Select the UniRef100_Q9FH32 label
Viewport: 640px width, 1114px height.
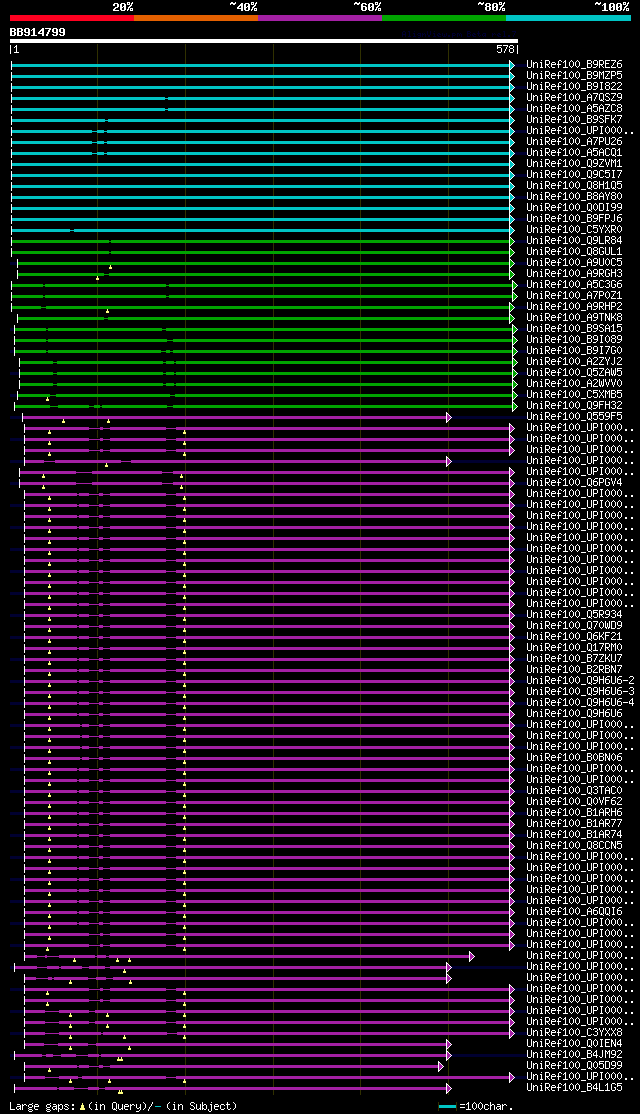[x=575, y=406]
